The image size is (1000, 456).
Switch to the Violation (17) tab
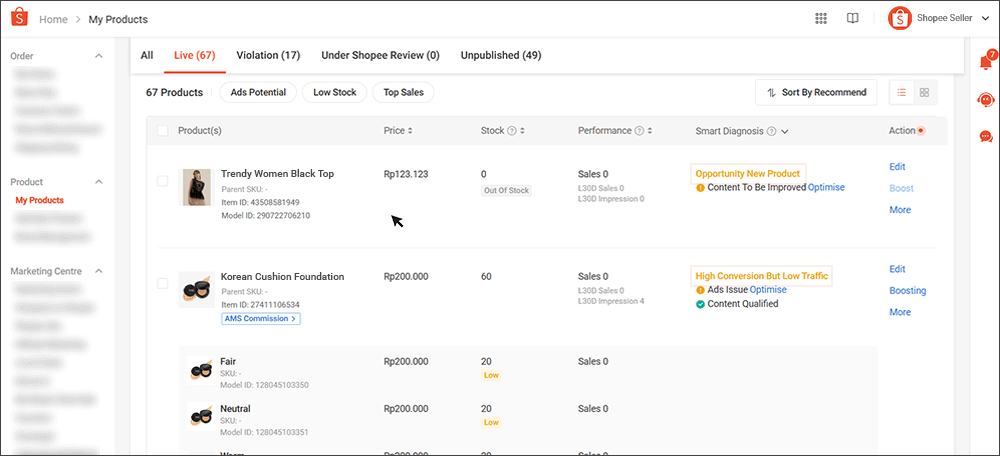(268, 55)
